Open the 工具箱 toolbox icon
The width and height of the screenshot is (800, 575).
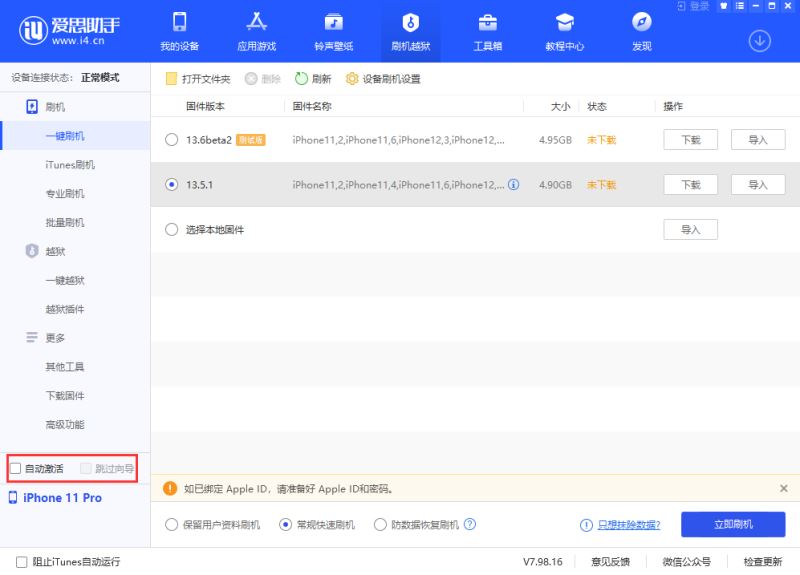tap(488, 22)
